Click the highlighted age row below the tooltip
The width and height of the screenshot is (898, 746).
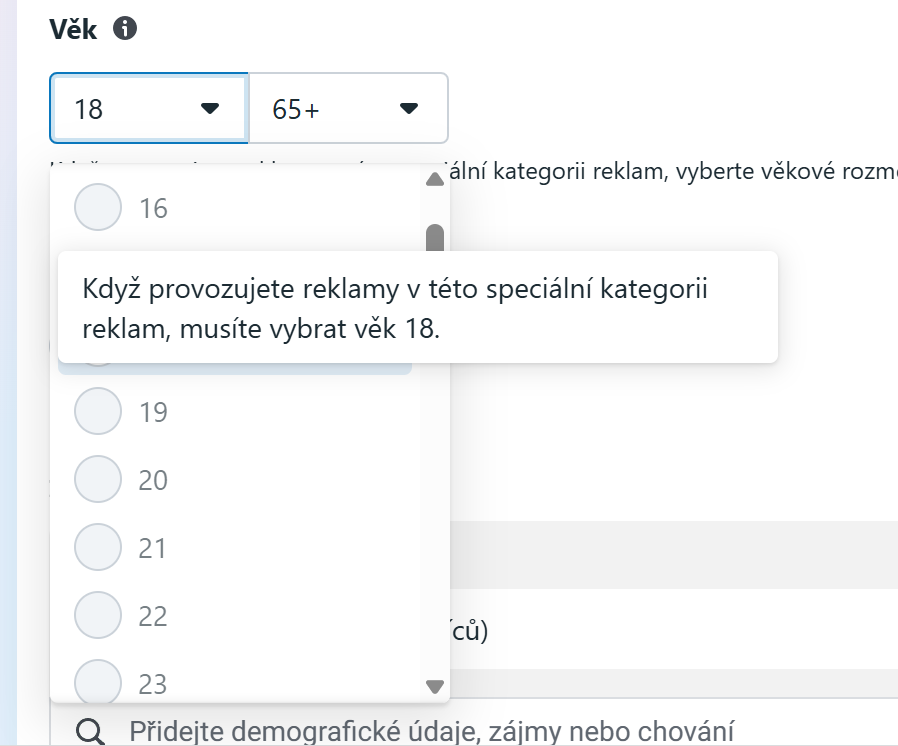click(x=250, y=368)
